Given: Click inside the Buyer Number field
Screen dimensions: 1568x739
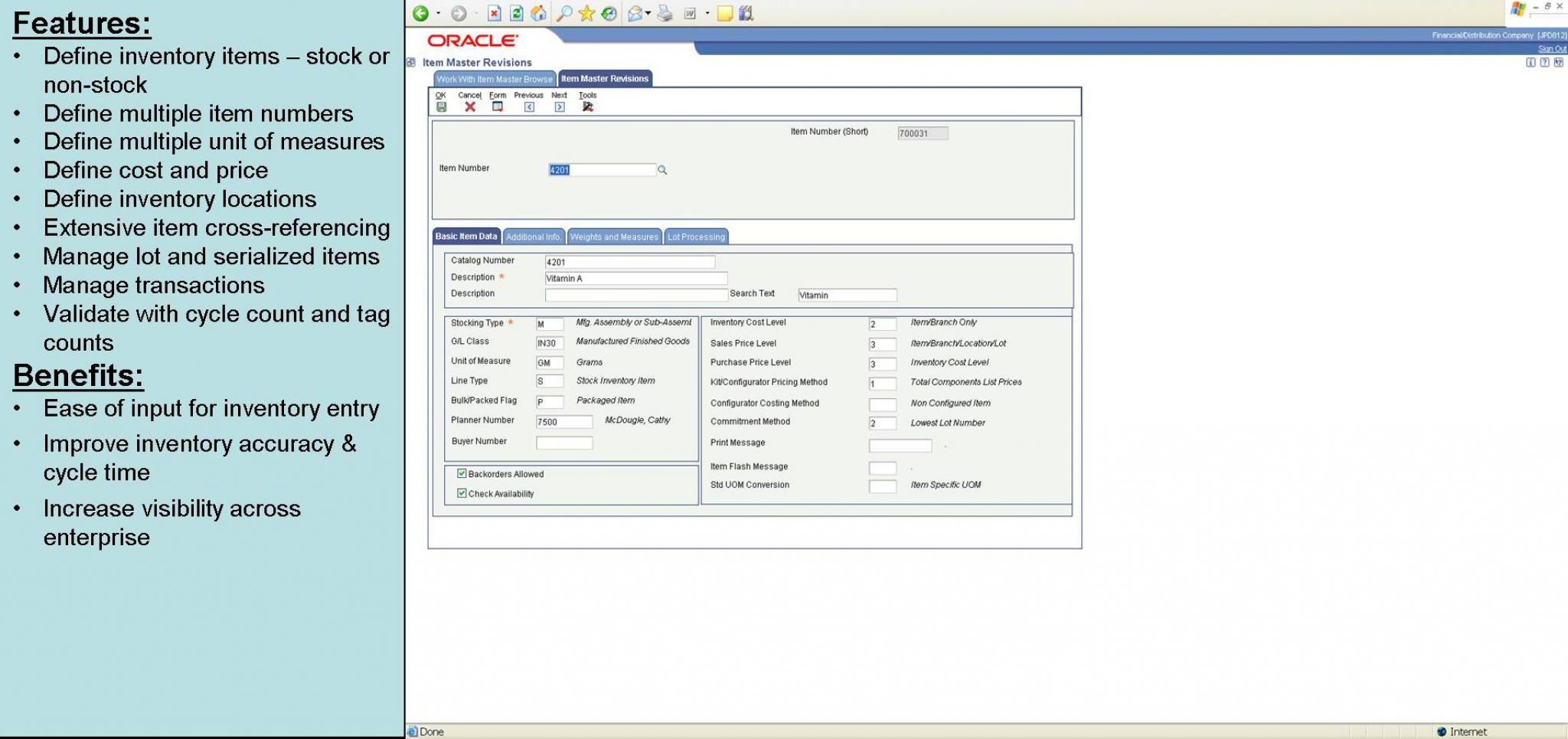Looking at the screenshot, I should pyautogui.click(x=563, y=442).
